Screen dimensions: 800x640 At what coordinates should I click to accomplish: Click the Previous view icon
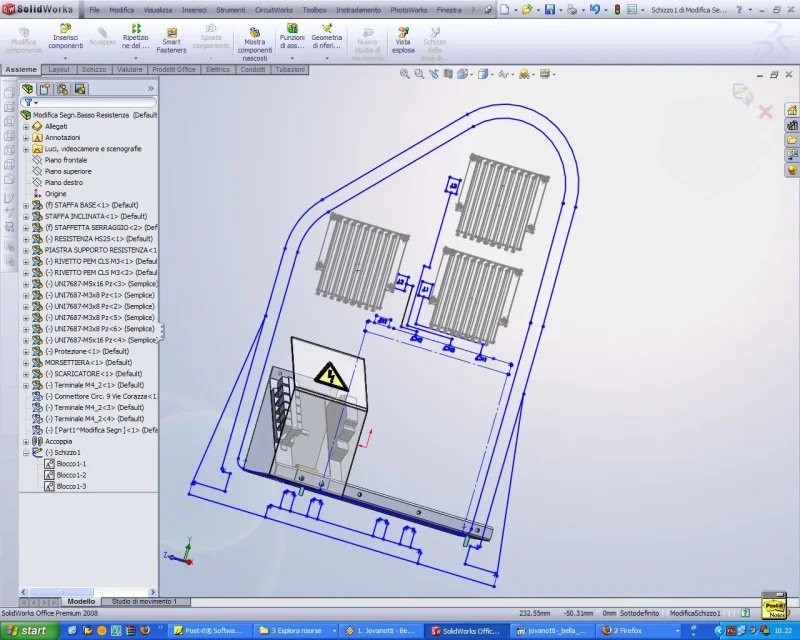click(434, 74)
